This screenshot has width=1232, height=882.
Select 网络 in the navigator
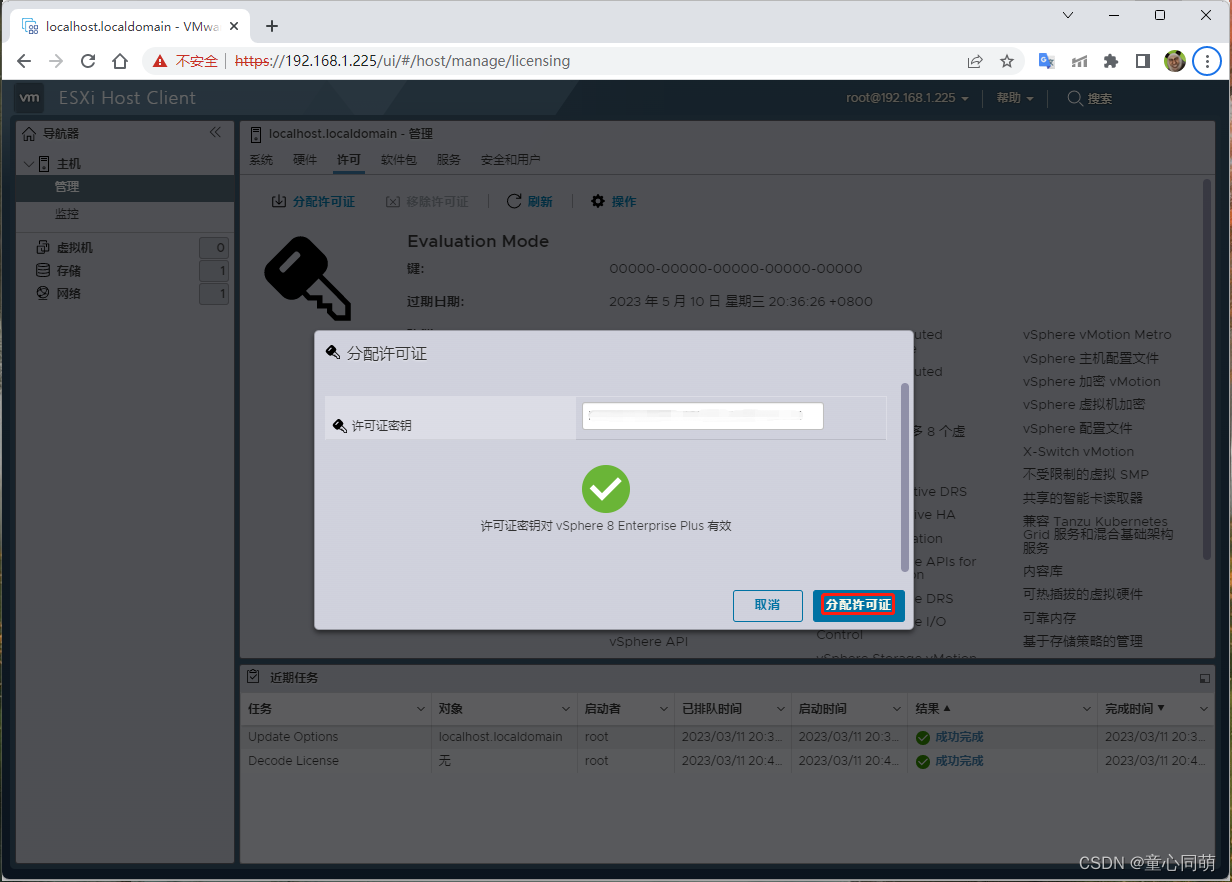[69, 293]
